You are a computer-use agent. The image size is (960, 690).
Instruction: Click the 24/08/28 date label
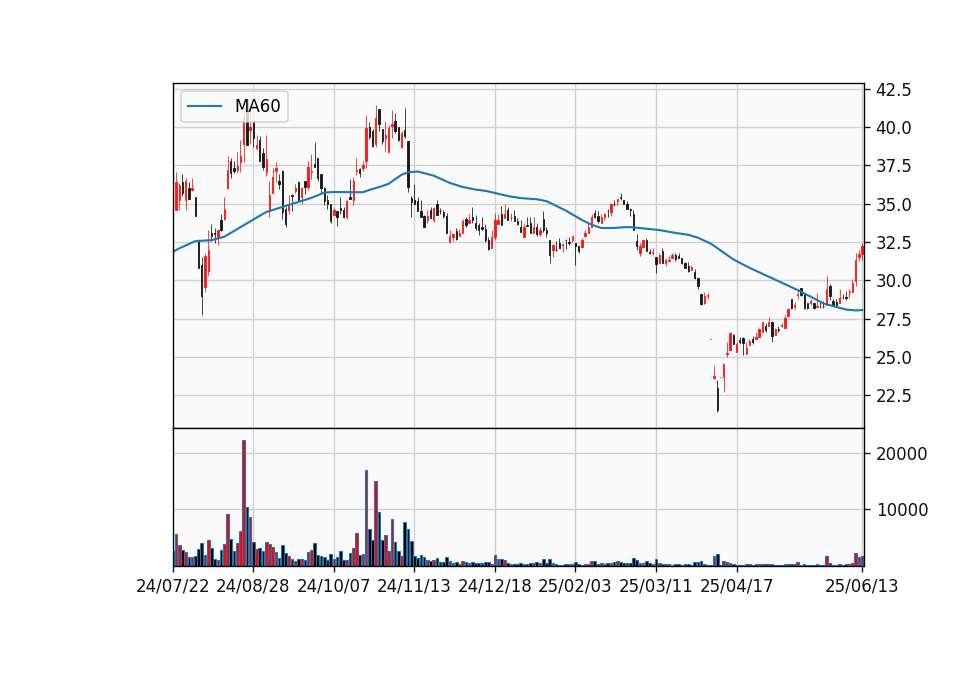point(253,586)
